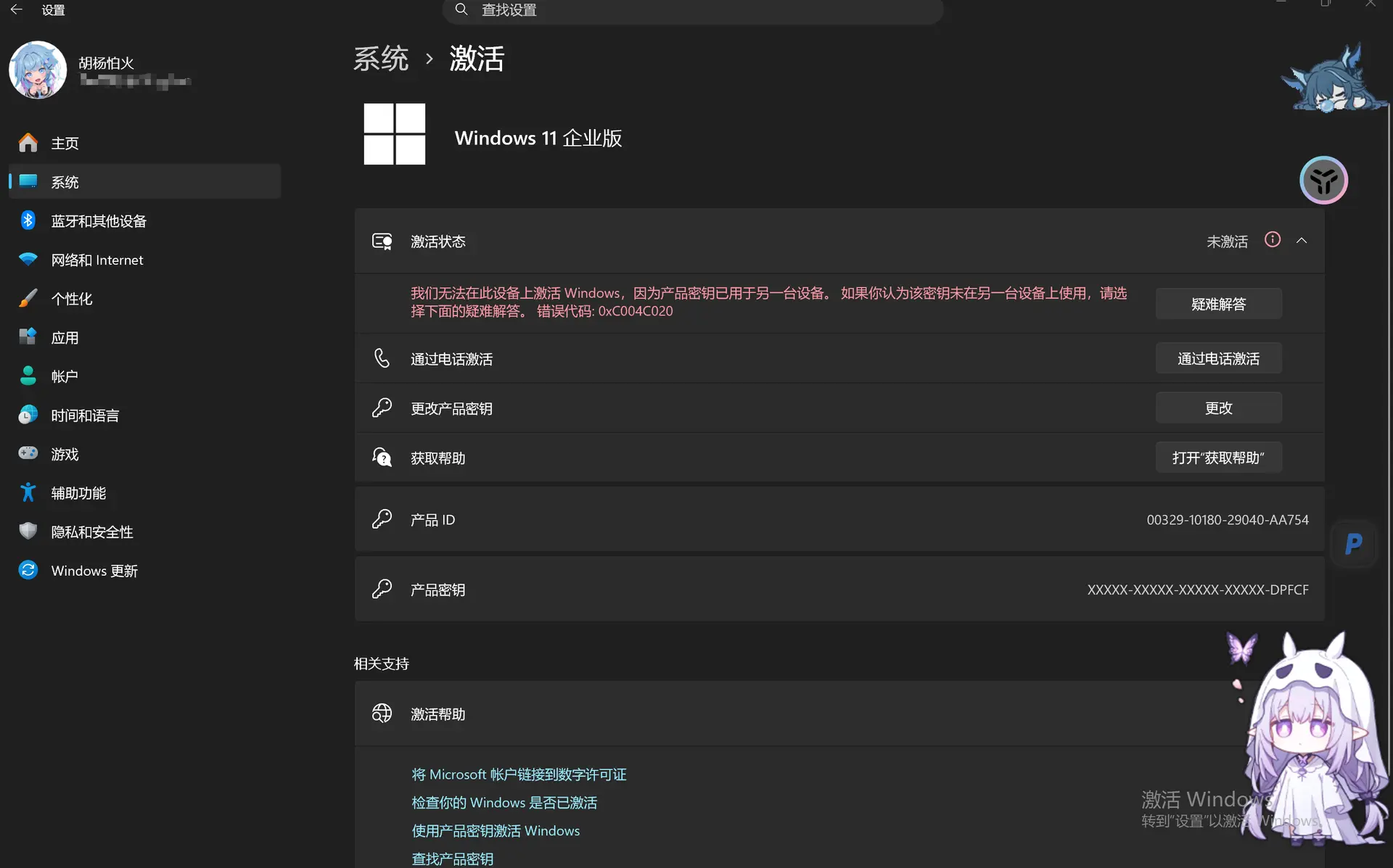The image size is (1393, 868).
Task: Select 帐户 label in sidebar
Action: (x=65, y=376)
